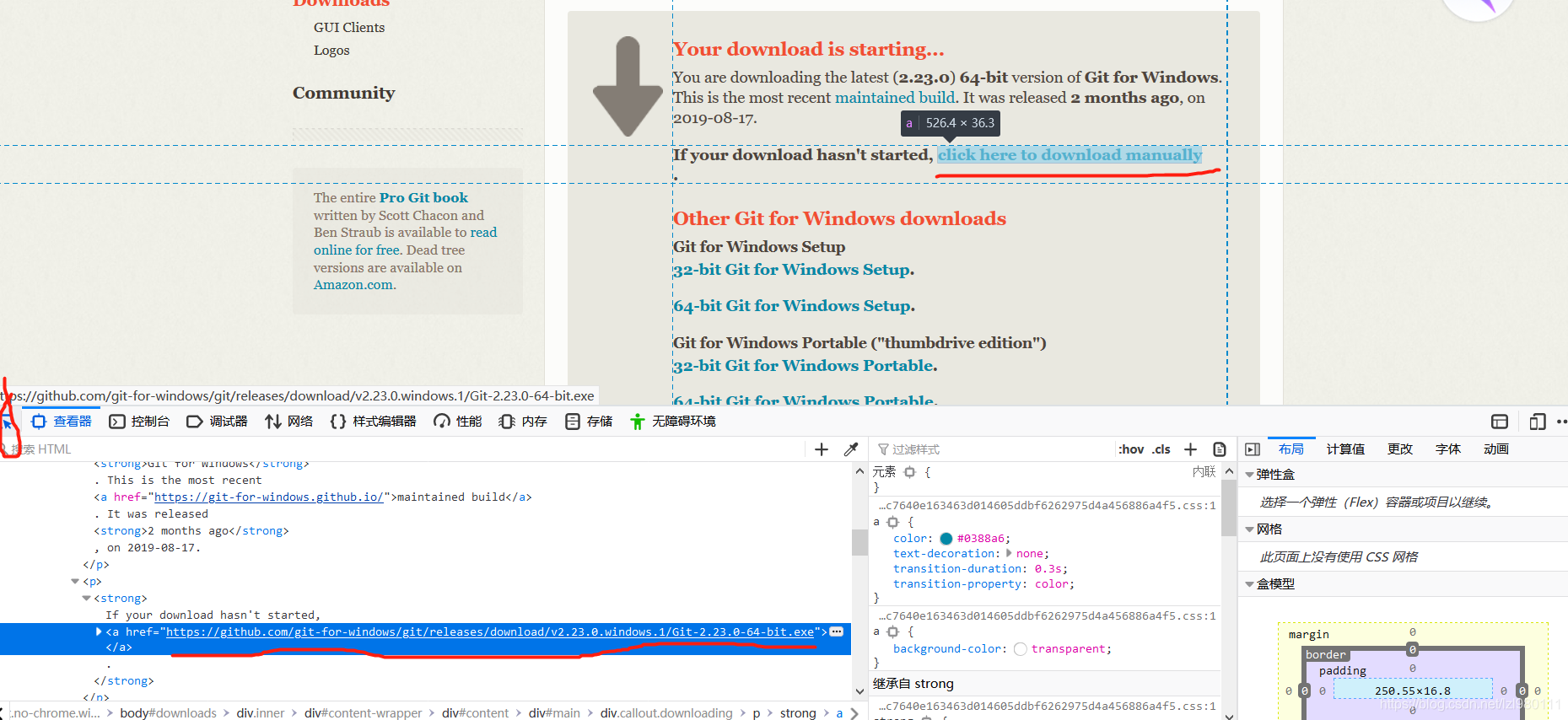Image resolution: width=1568 pixels, height=720 pixels.
Task: Click the Amazon.com link
Action: tap(353, 285)
